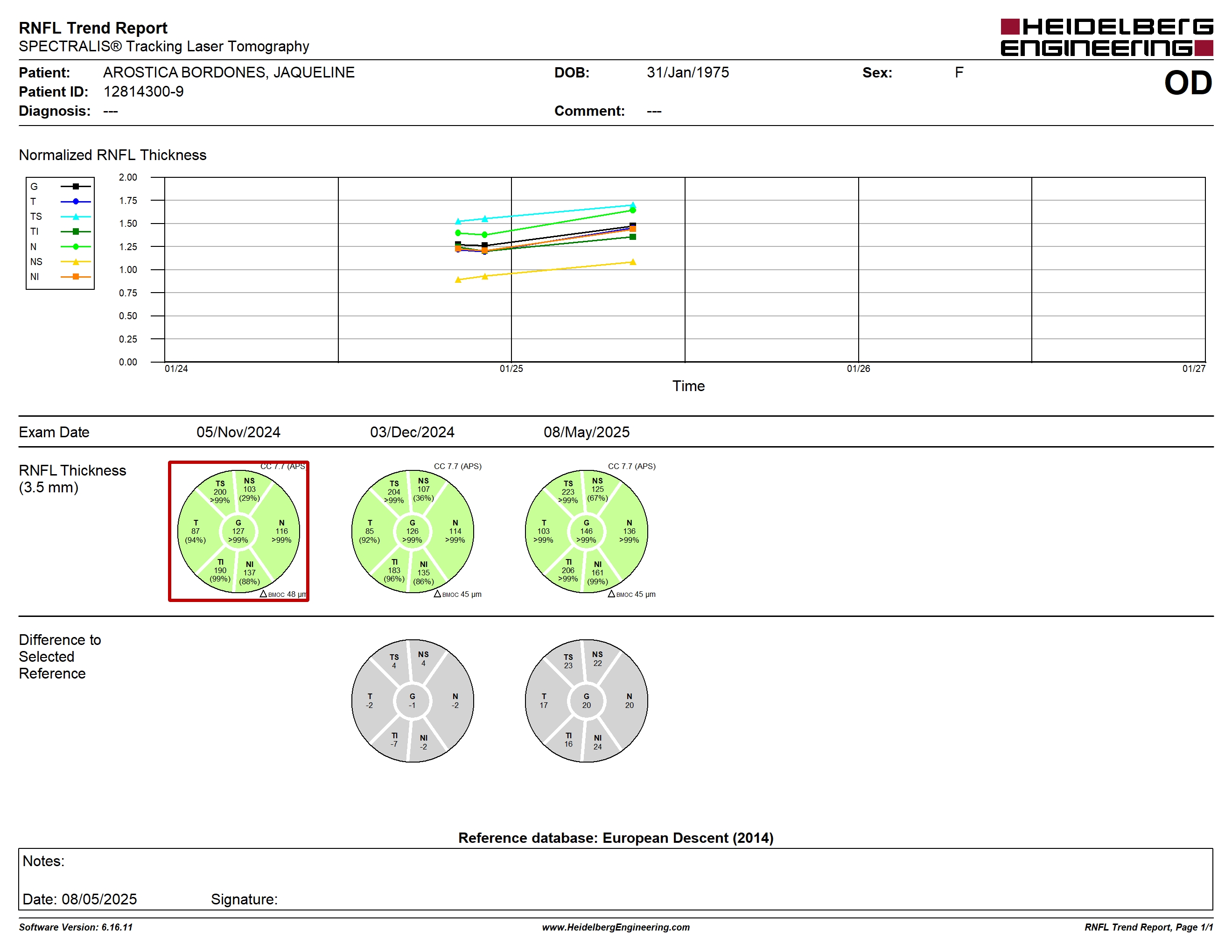Image resolution: width=1232 pixels, height=952 pixels.
Task: Click Date: 08/05/2025 in notes
Action: (79, 899)
